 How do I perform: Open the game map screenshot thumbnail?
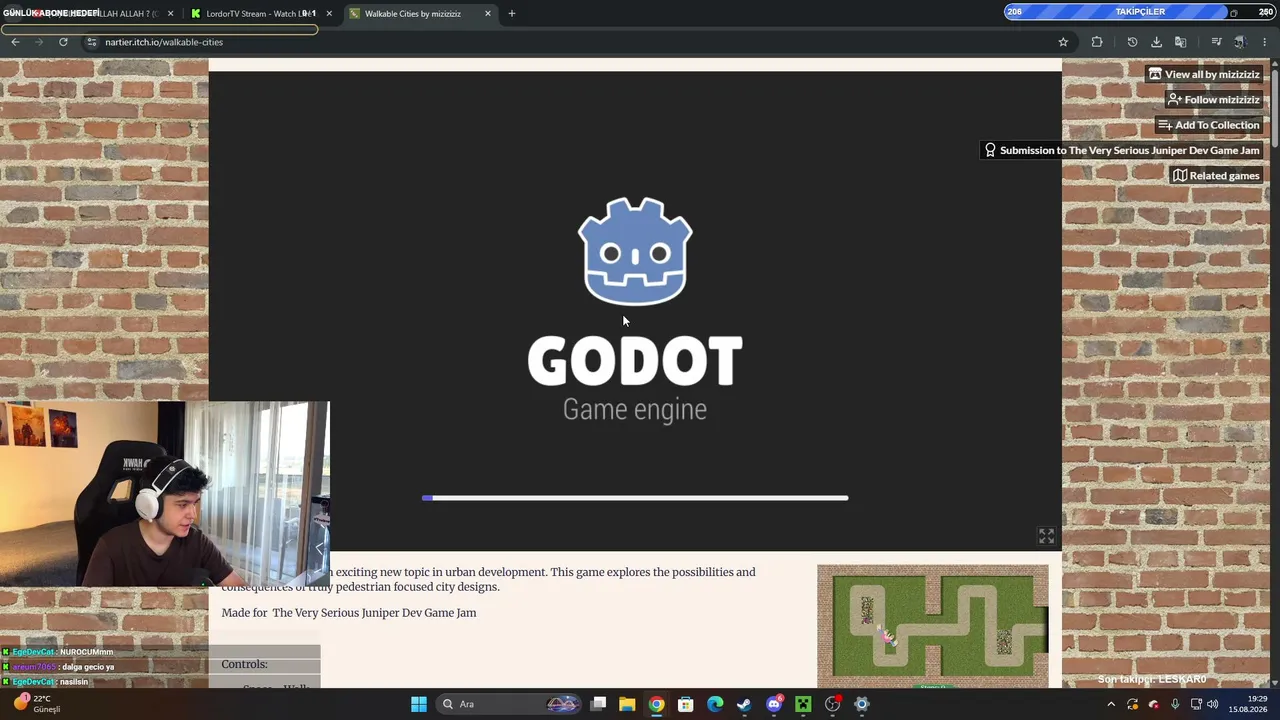click(933, 626)
